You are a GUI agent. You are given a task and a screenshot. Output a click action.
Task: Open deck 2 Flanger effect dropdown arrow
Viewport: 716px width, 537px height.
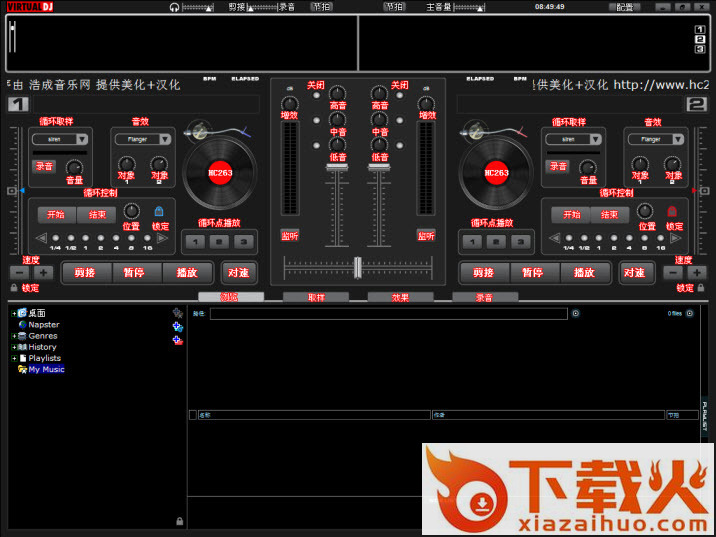[678, 139]
